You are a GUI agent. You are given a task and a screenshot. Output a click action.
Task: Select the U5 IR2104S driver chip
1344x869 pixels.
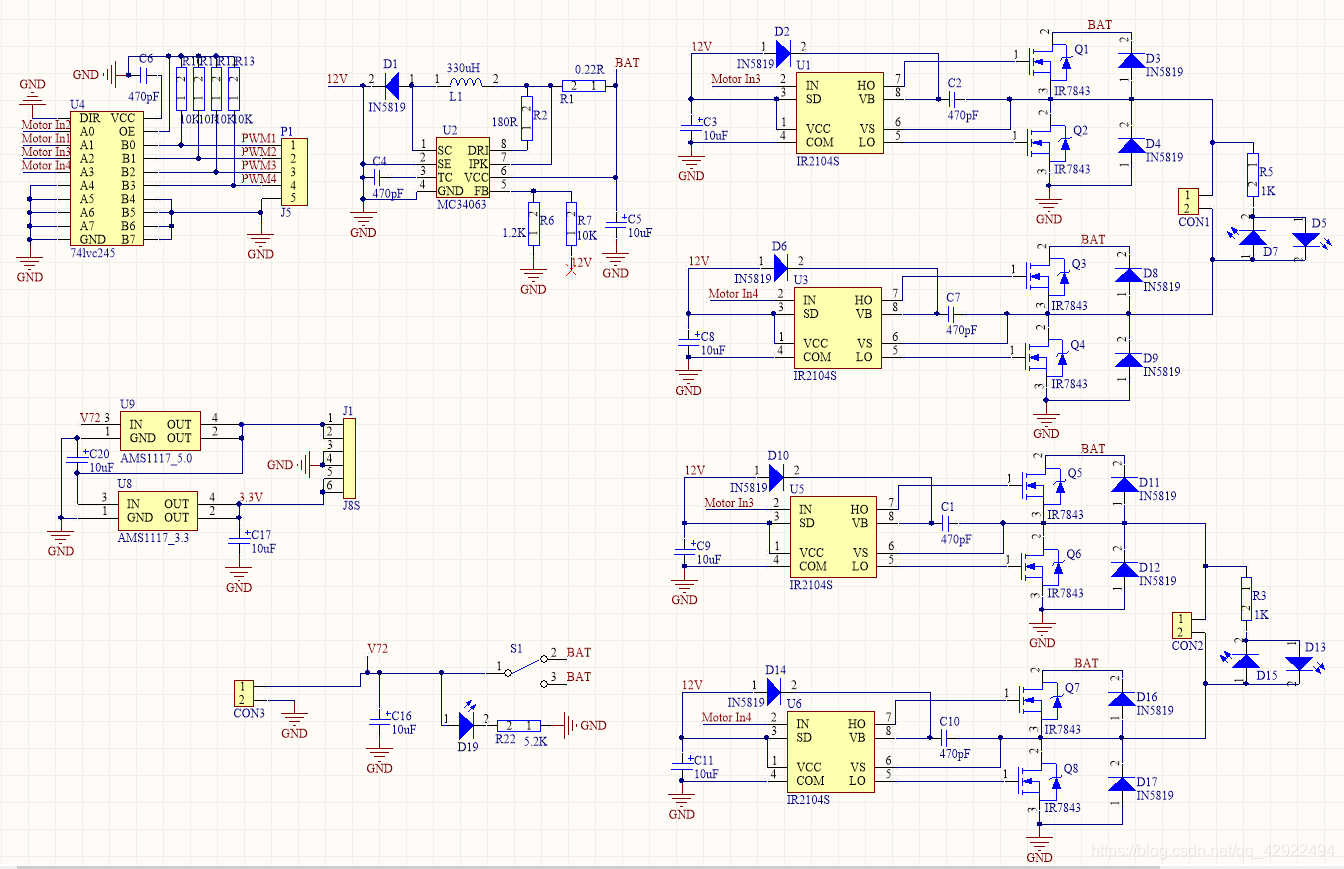point(834,537)
